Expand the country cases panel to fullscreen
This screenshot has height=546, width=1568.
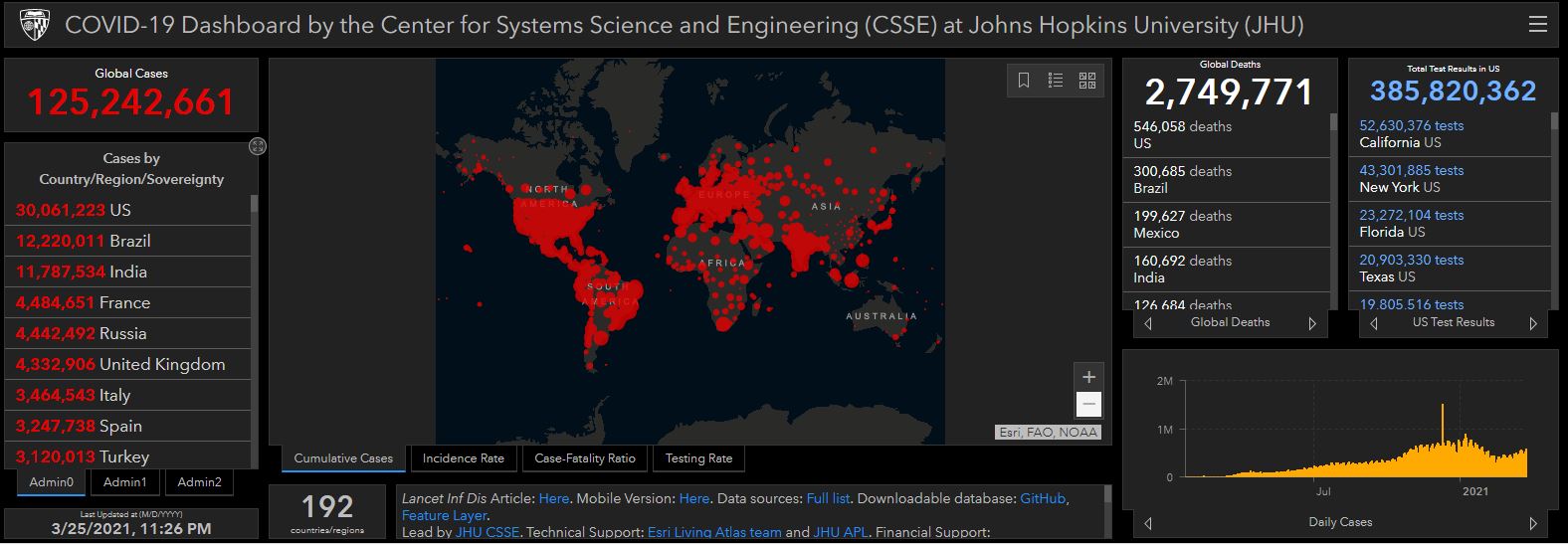click(258, 146)
